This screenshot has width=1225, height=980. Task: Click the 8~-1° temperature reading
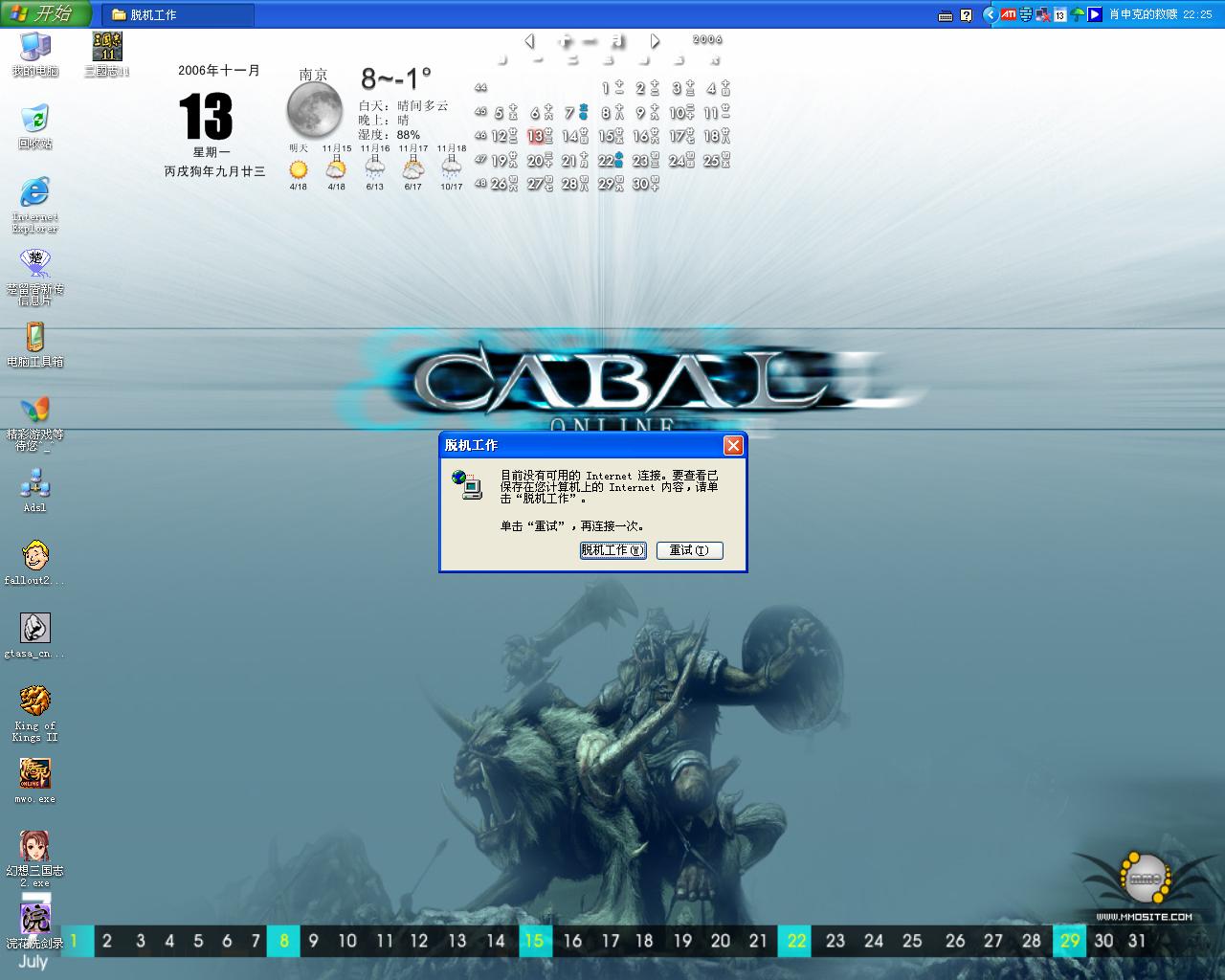pos(396,78)
